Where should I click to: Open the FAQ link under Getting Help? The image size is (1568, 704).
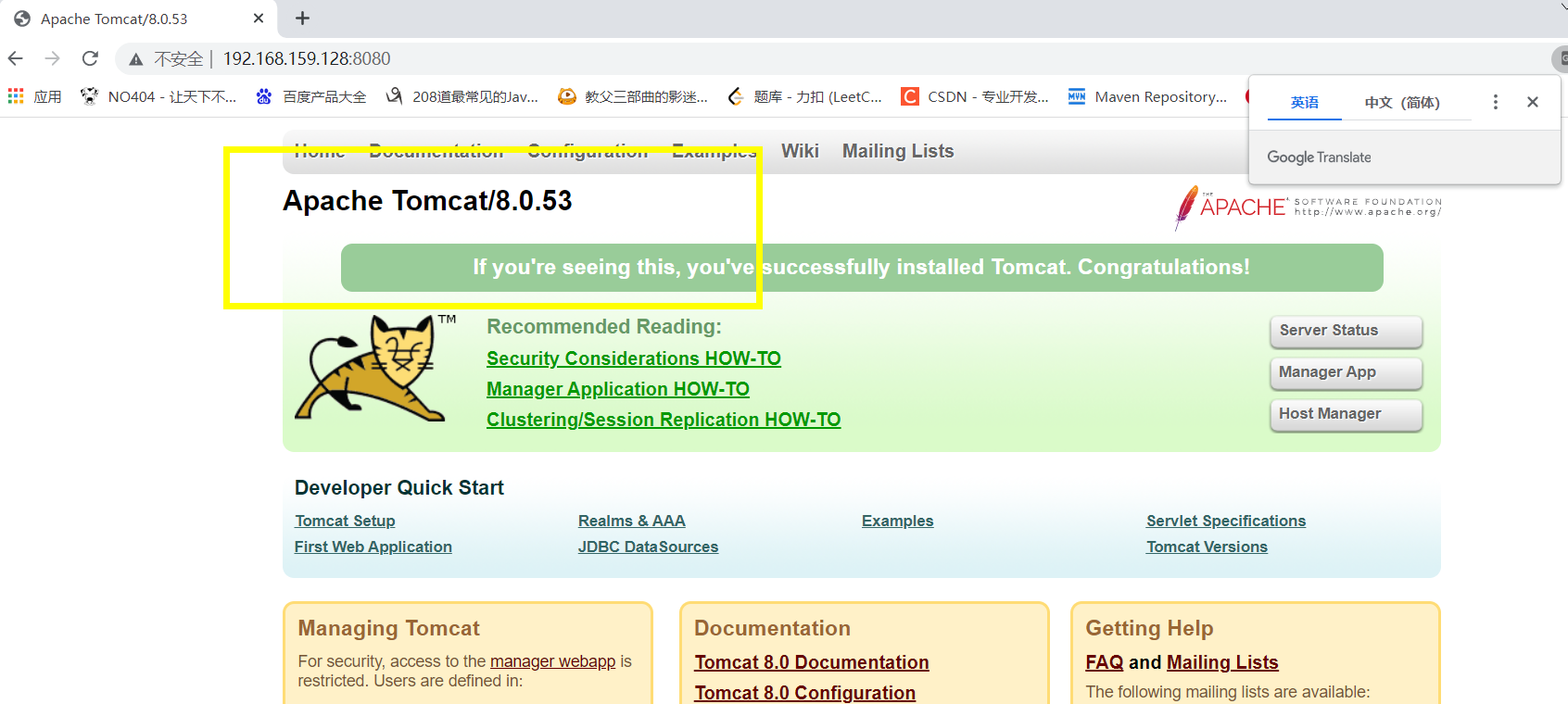point(1105,662)
